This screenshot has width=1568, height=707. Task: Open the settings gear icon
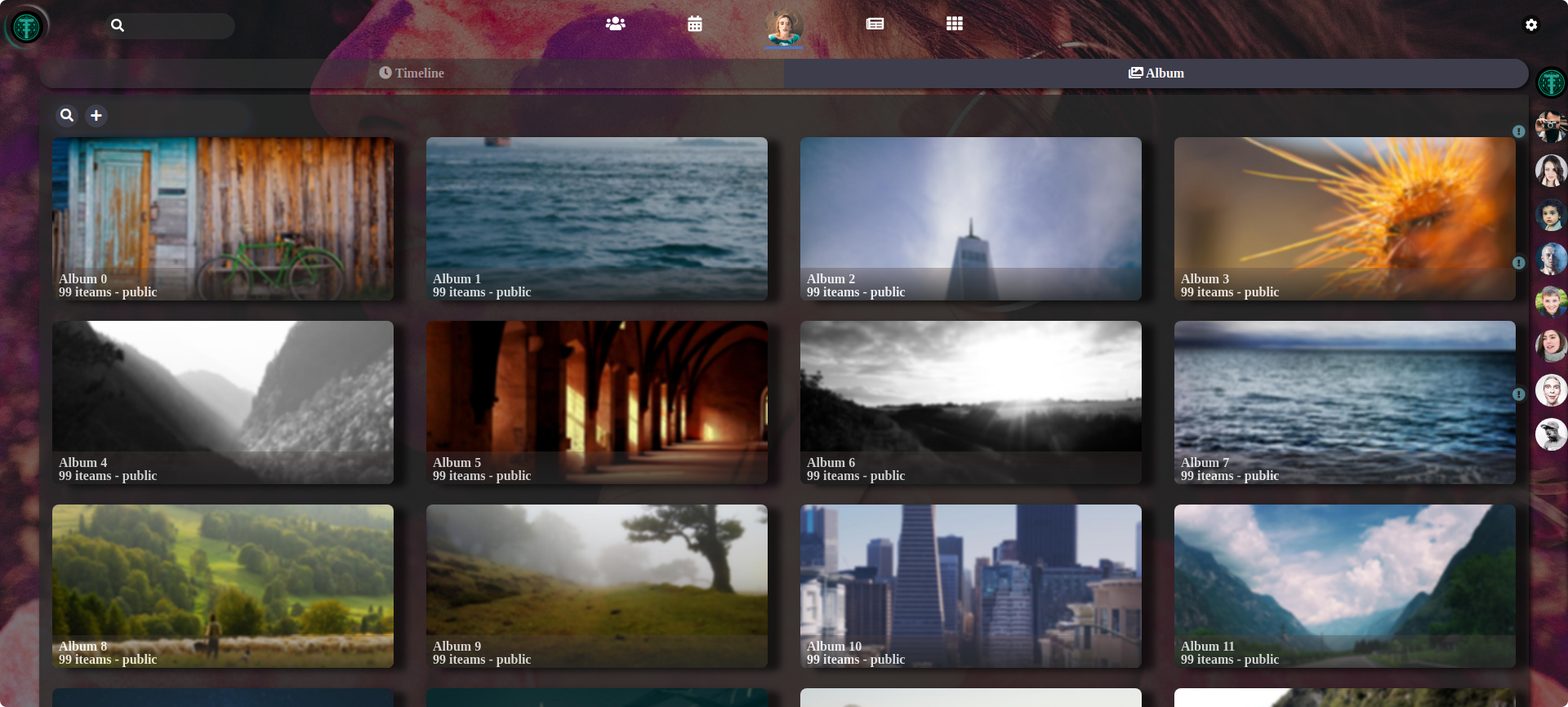point(1531,24)
